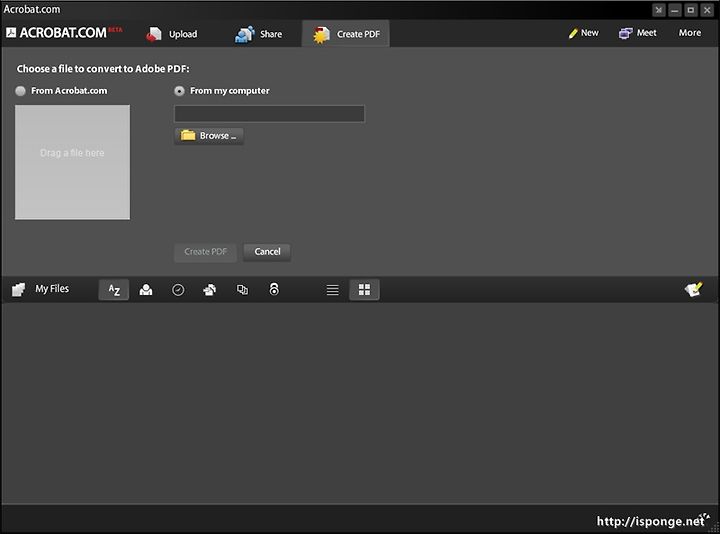Click the Drag a file here drop area
The image size is (720, 534).
[73, 162]
